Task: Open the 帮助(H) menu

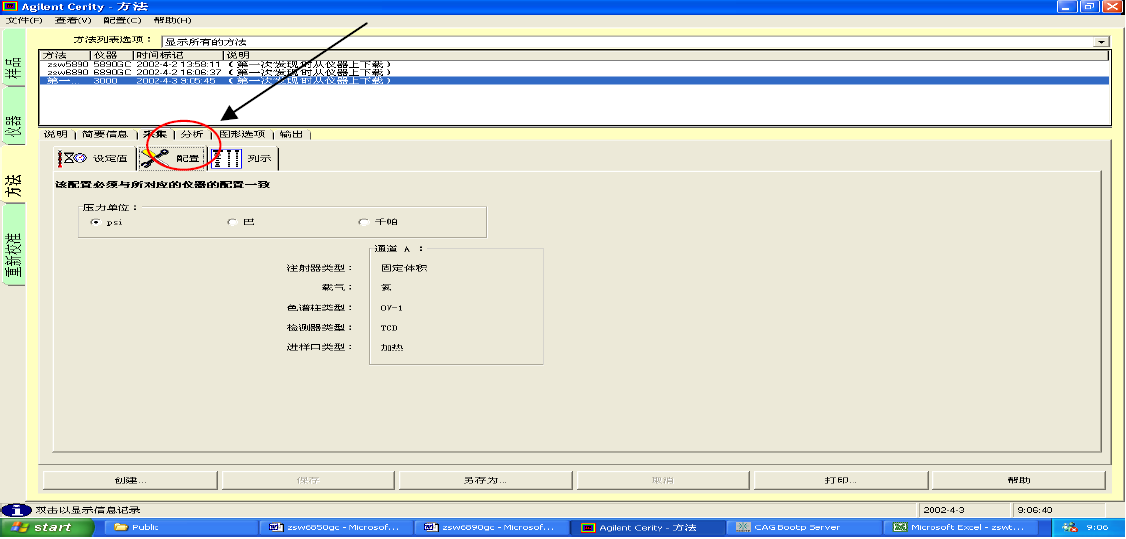Action: click(x=172, y=20)
